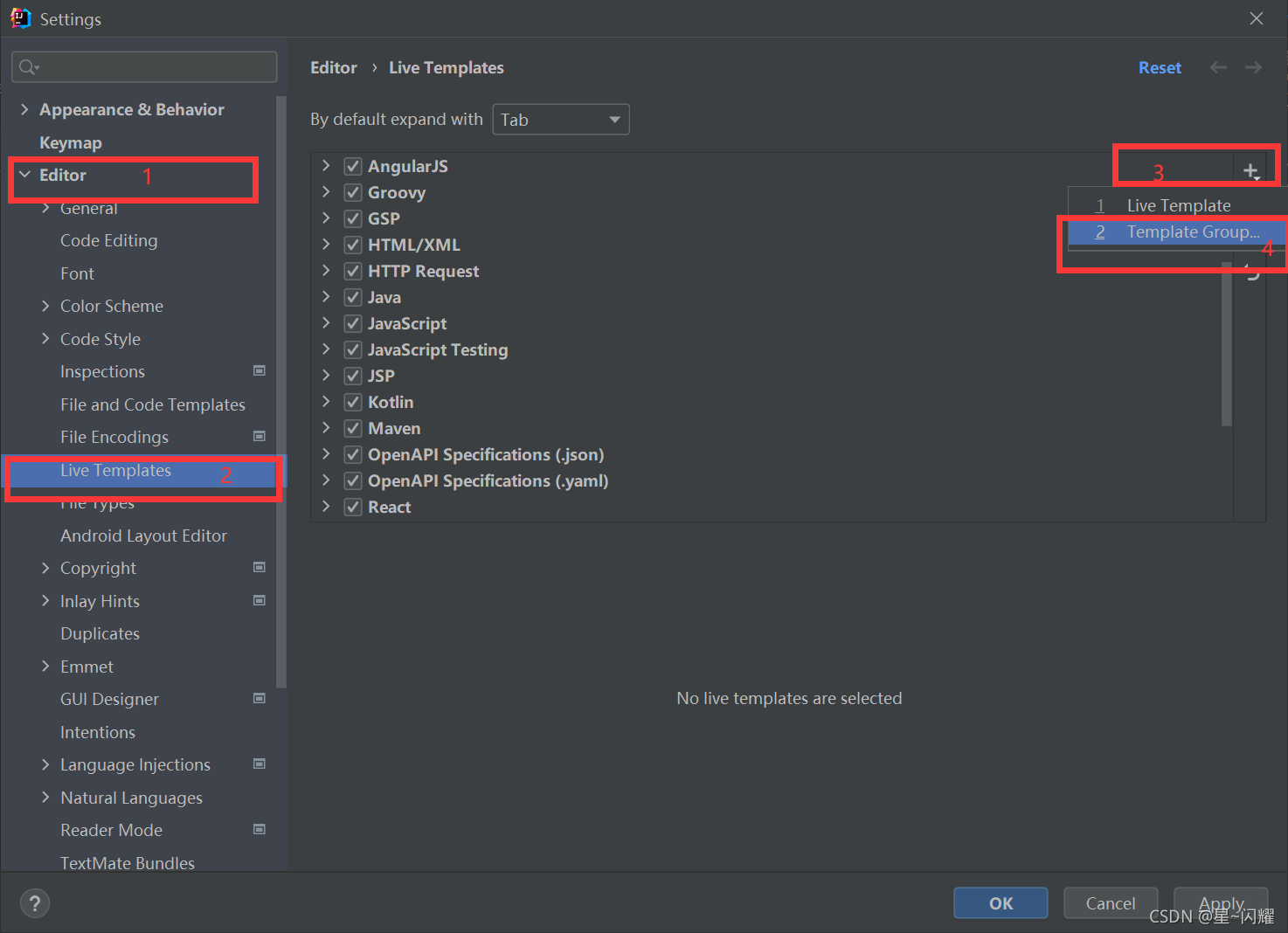The height and width of the screenshot is (933, 1288).
Task: Focus the settings search field
Action: [144, 67]
